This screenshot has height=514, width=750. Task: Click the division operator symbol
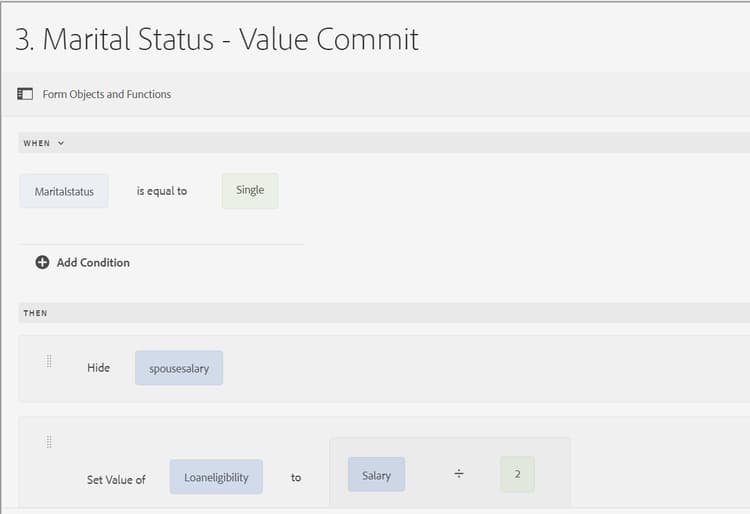click(x=459, y=475)
